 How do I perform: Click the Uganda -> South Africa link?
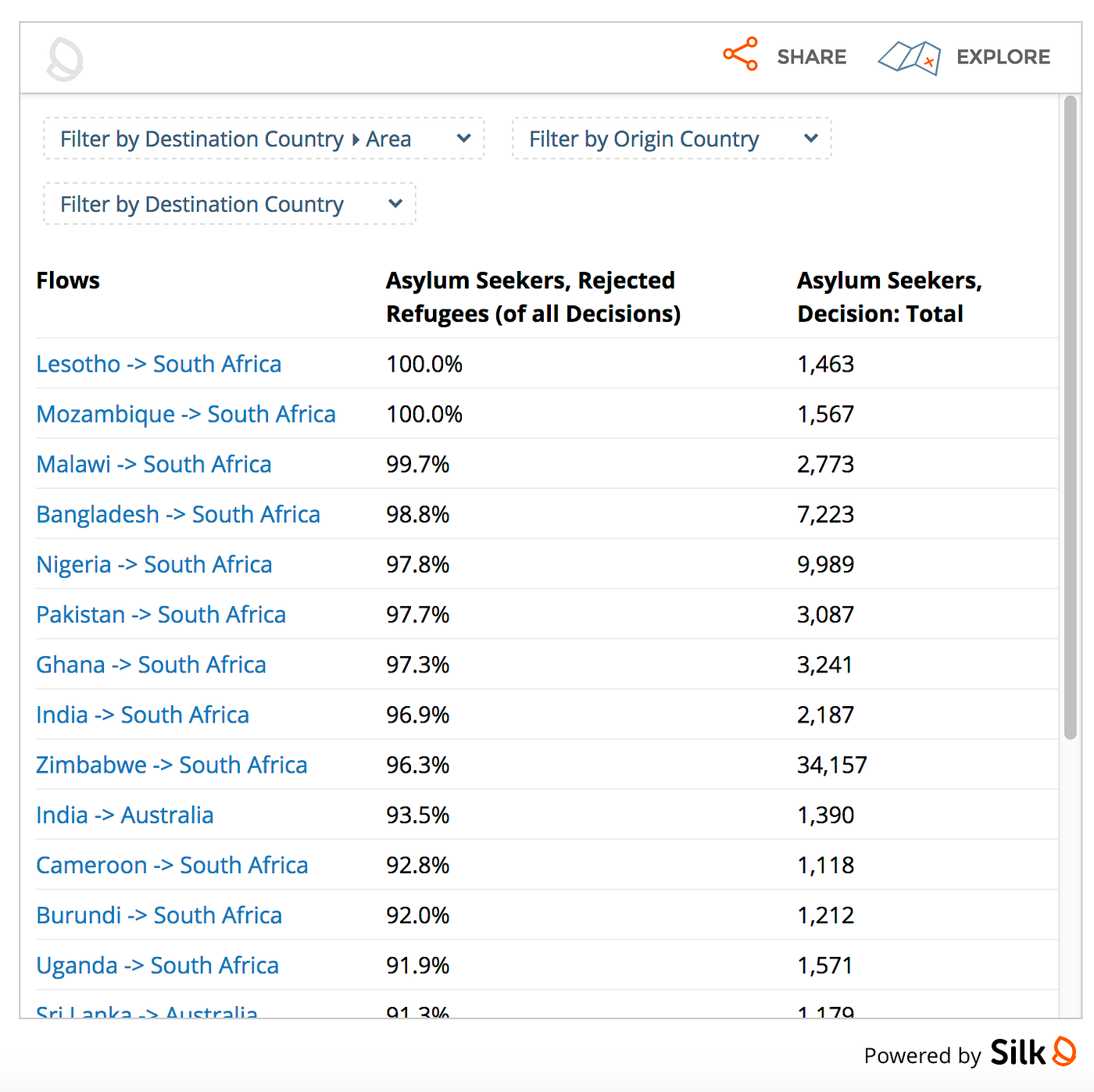157,965
